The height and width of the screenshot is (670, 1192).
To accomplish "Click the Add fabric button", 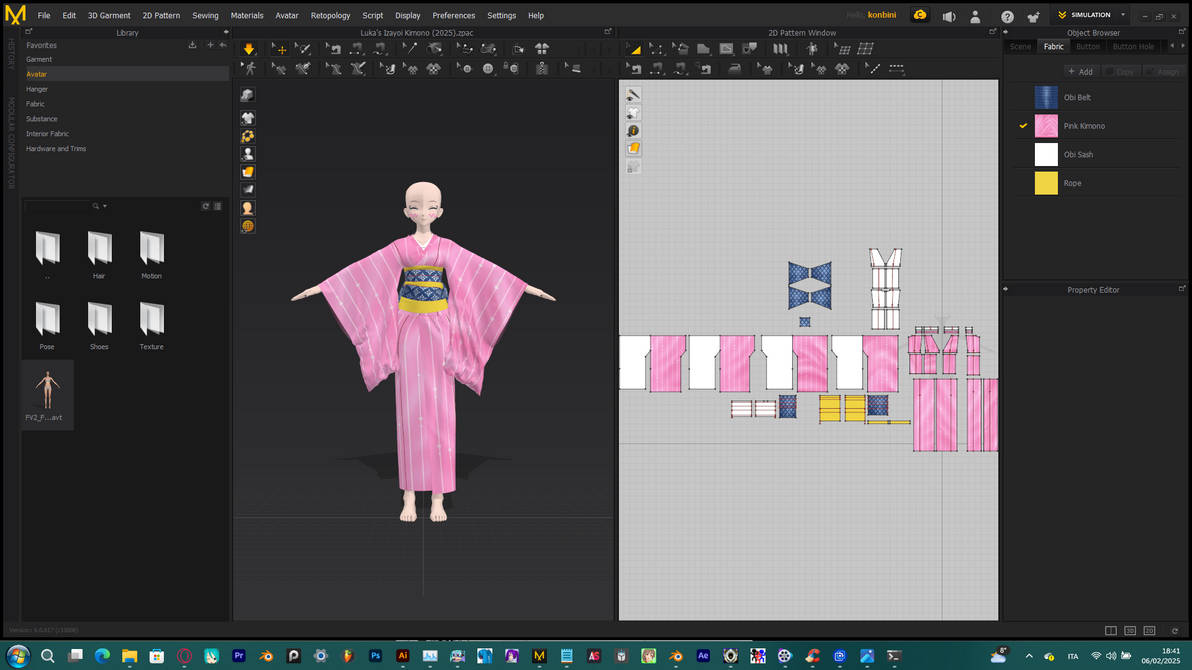I will click(x=1080, y=71).
